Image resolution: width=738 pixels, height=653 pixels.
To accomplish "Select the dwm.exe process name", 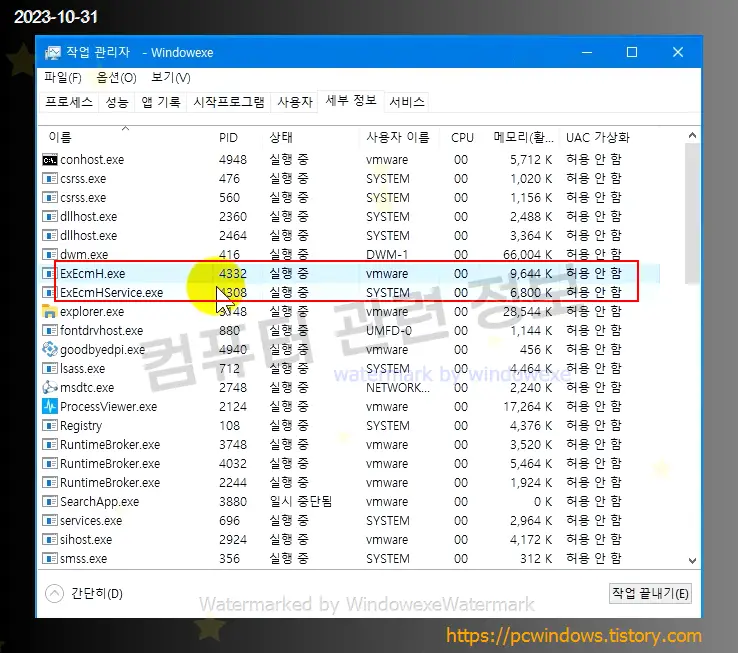I will (x=84, y=255).
